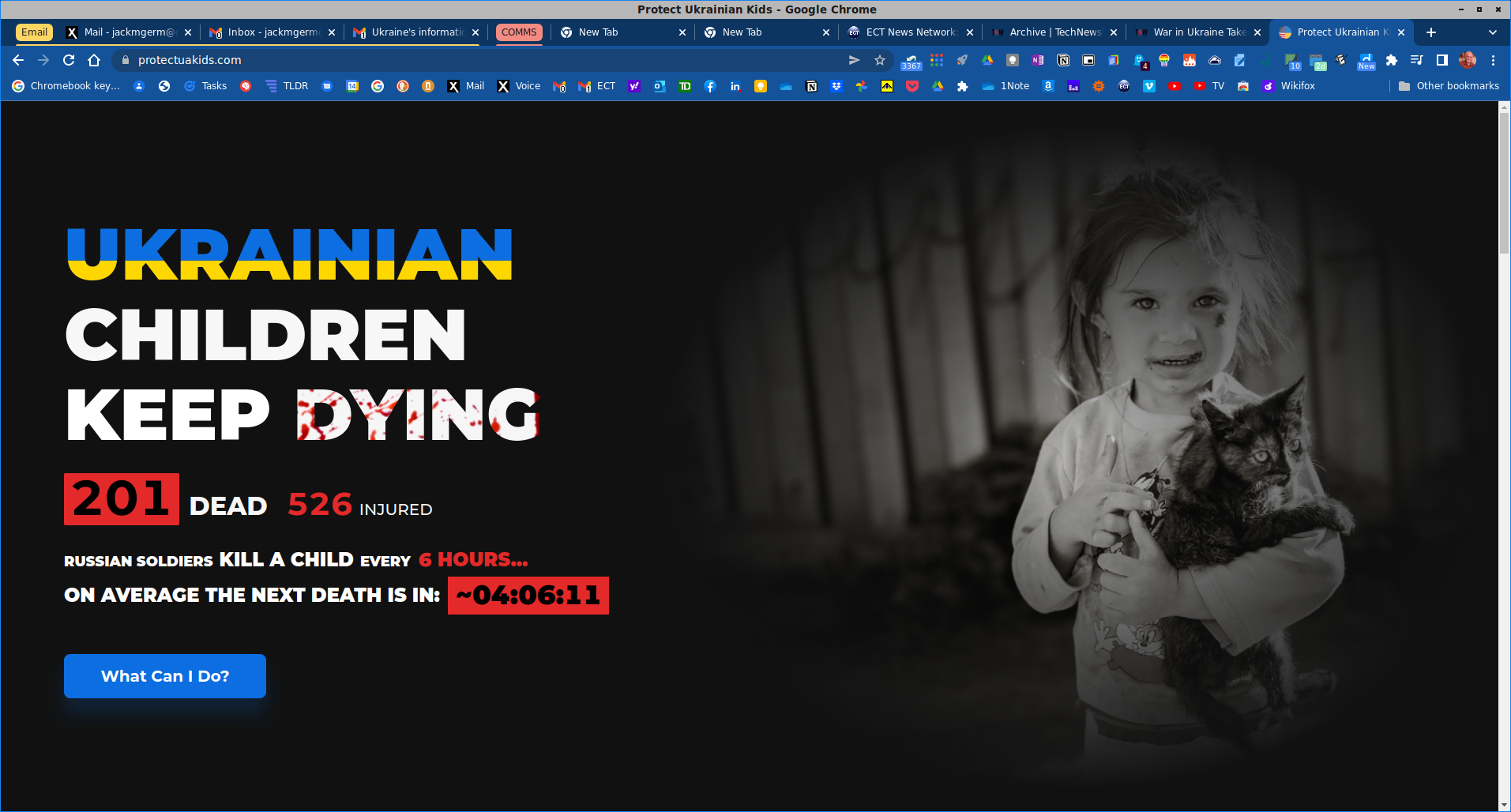Open the Pocket bookmark icon

912,86
